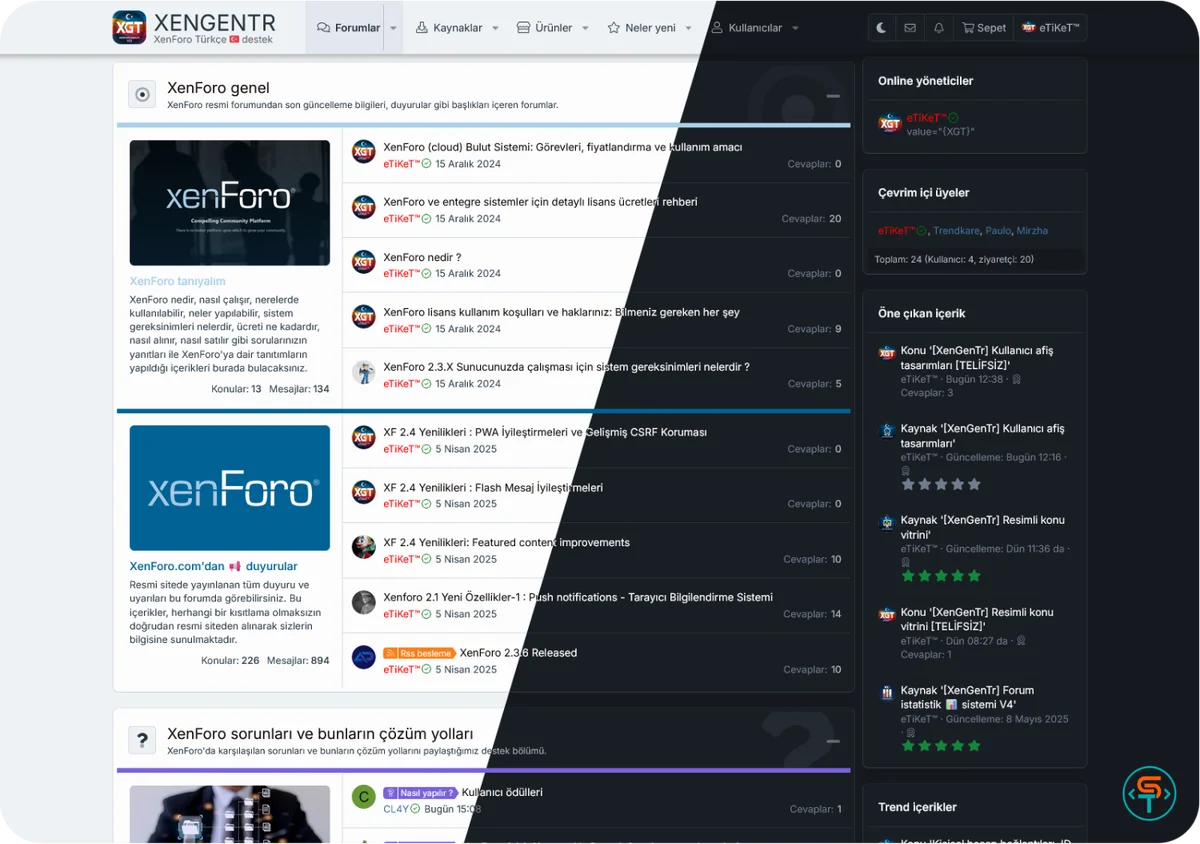The height and width of the screenshot is (844, 1200).
Task: Open Konu '[XenGenTr] Kullanıcı afiş tasarımları [TELİFSİZ]'
Action: (976, 358)
